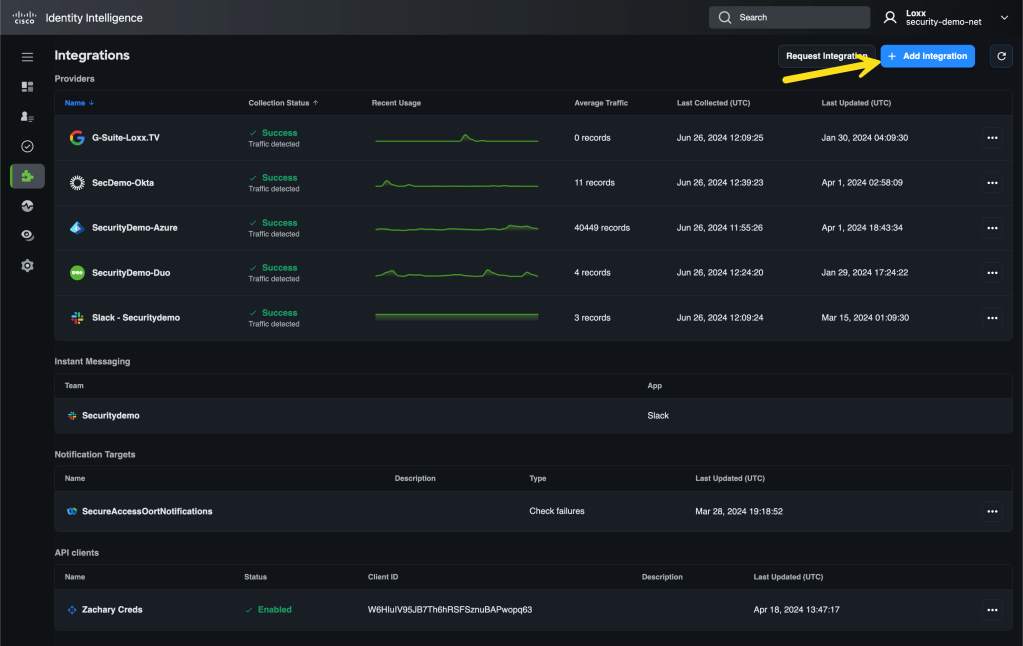Open options menu for SecurityDemo-Azure row

(x=992, y=228)
